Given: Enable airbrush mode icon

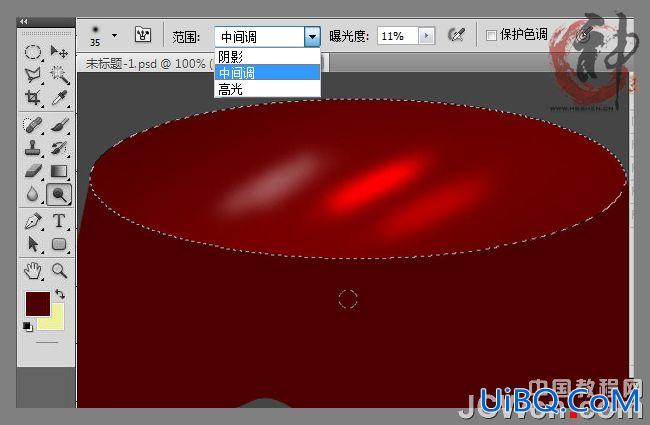Looking at the screenshot, I should [x=456, y=35].
